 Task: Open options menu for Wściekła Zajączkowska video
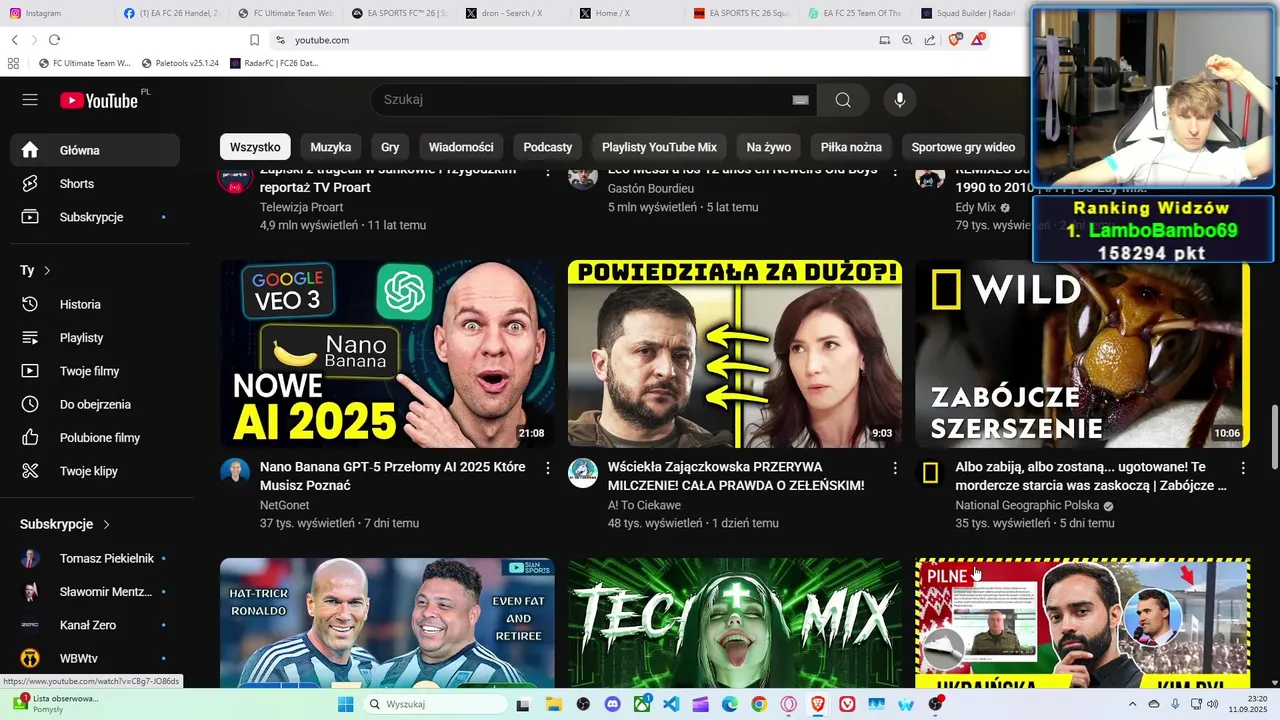895,468
